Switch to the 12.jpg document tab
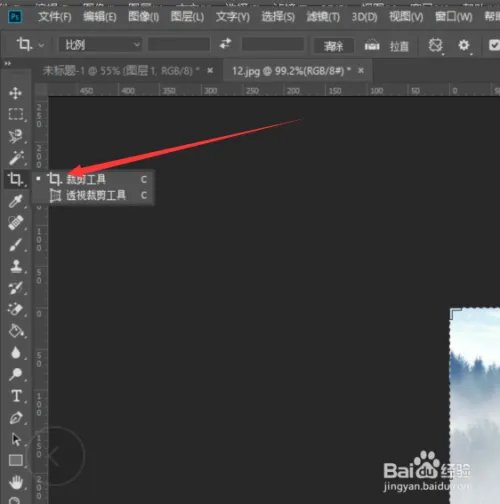Screen dimensions: 500x504 click(x=291, y=71)
